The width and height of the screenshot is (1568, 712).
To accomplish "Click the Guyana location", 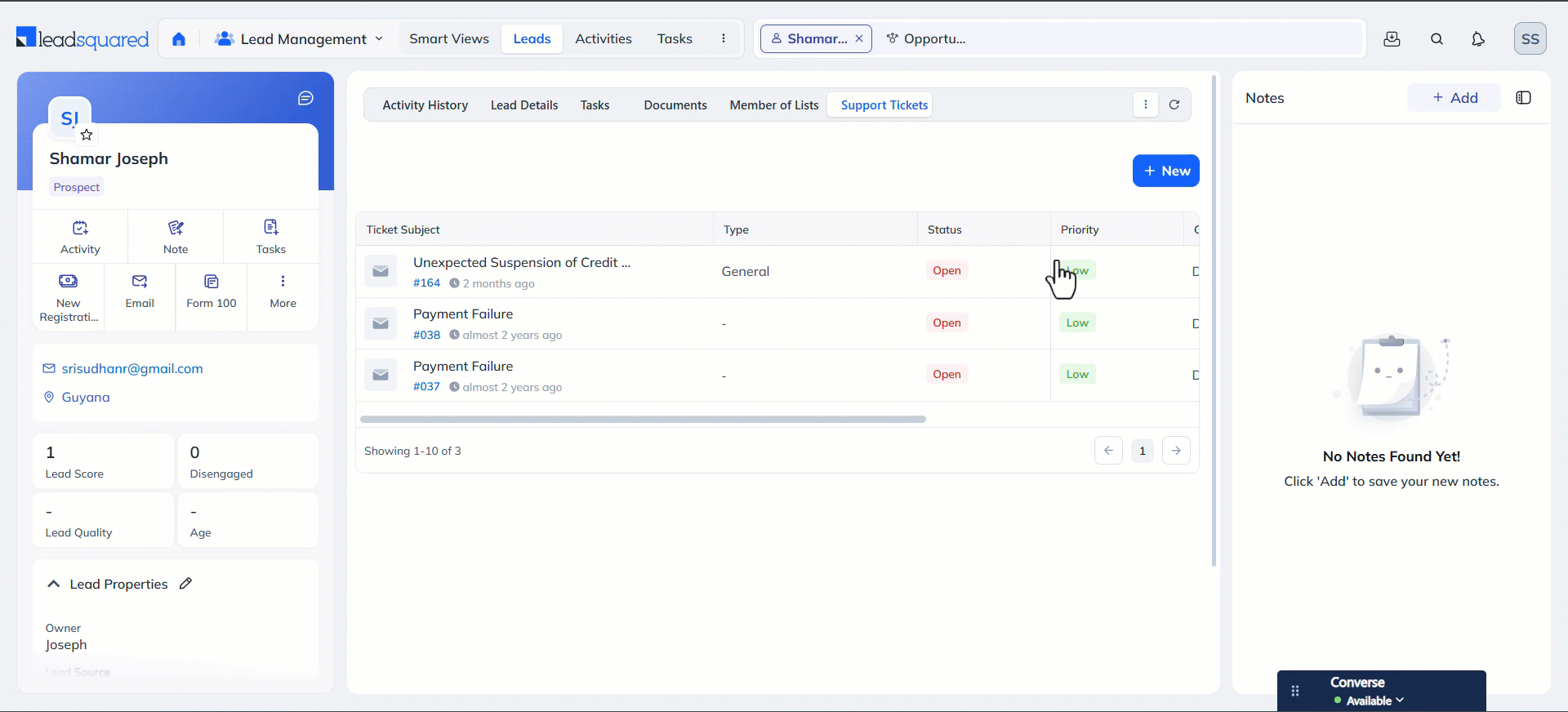I will tap(86, 398).
